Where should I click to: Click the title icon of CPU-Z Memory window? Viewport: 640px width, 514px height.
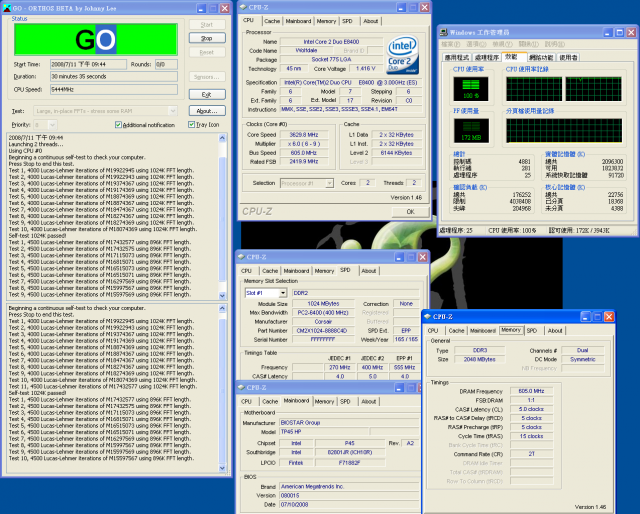[427, 316]
